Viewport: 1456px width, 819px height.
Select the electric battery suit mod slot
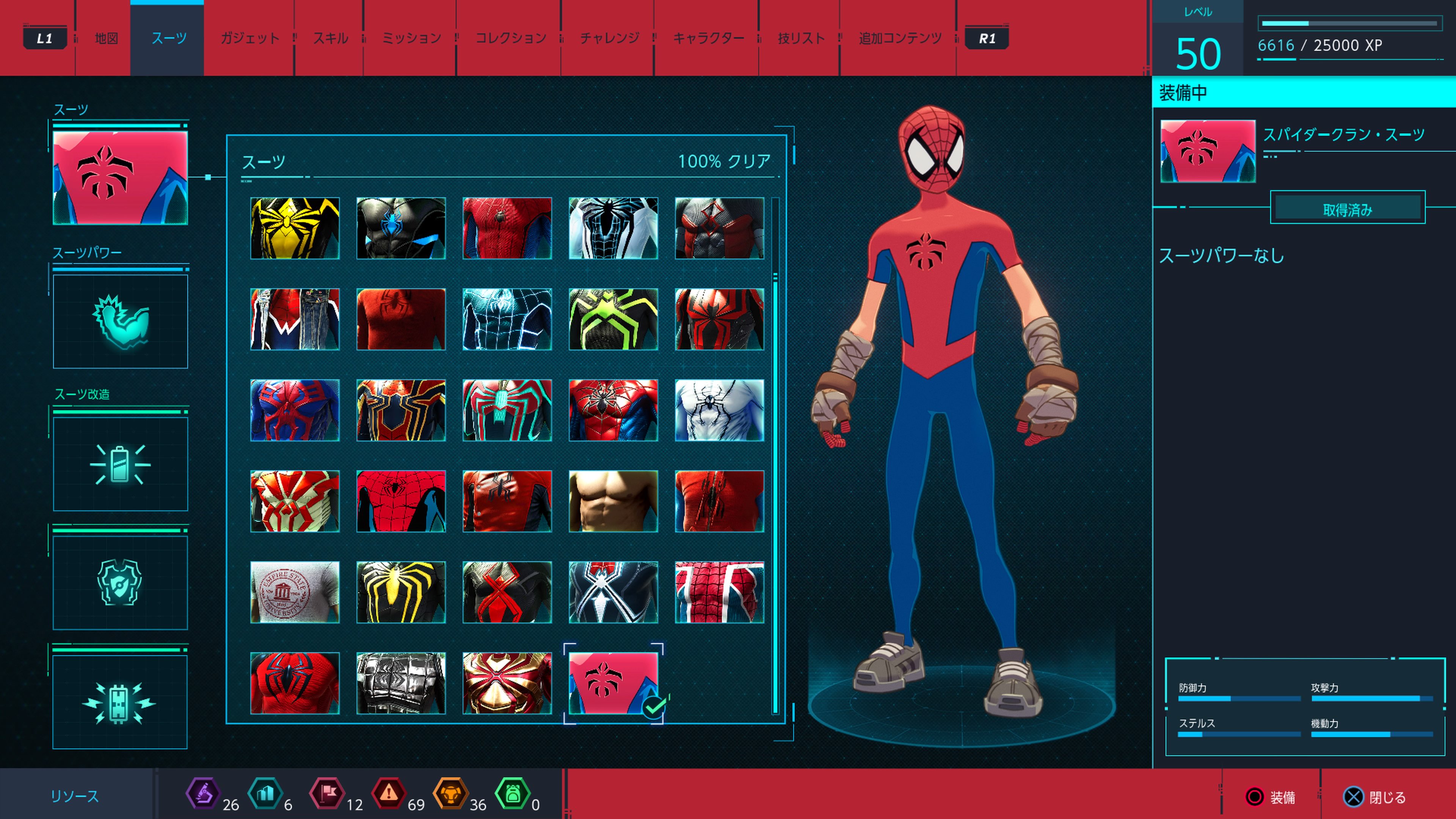[x=121, y=702]
